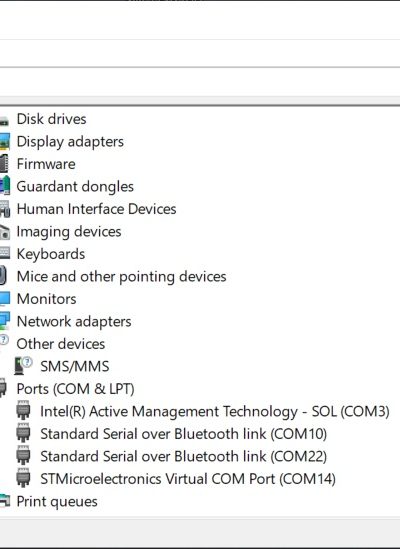Select the Keyboards category

51,254
